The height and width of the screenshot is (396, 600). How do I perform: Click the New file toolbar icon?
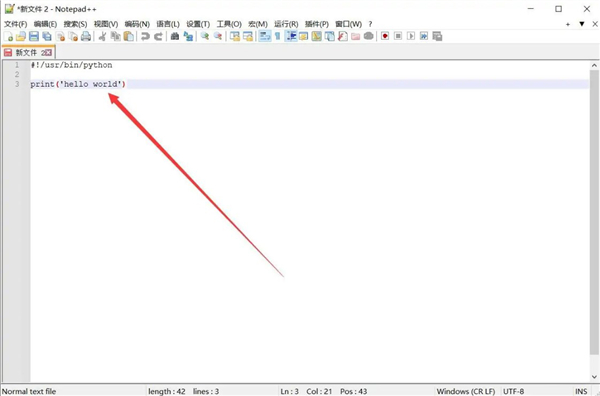(x=8, y=36)
